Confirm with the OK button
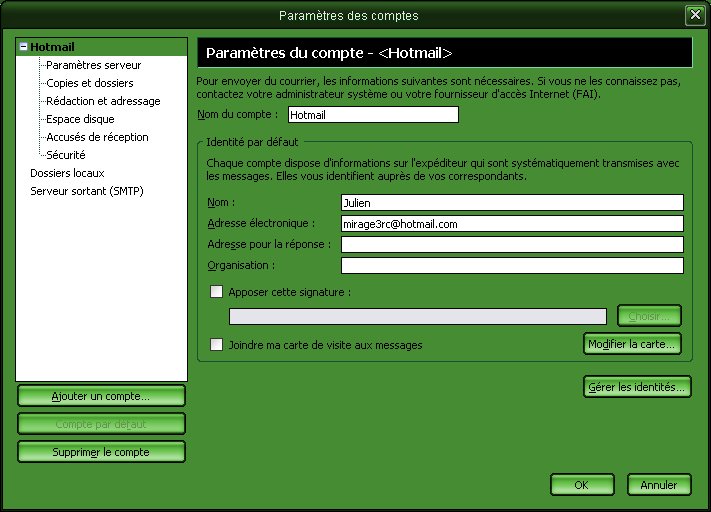 582,485
